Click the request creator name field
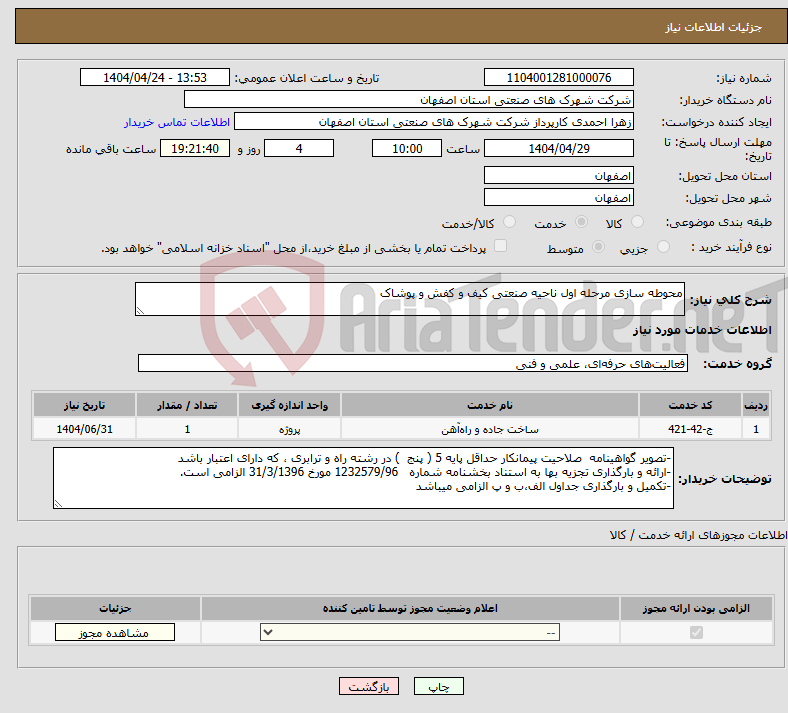This screenshot has width=788, height=713. click(x=434, y=122)
